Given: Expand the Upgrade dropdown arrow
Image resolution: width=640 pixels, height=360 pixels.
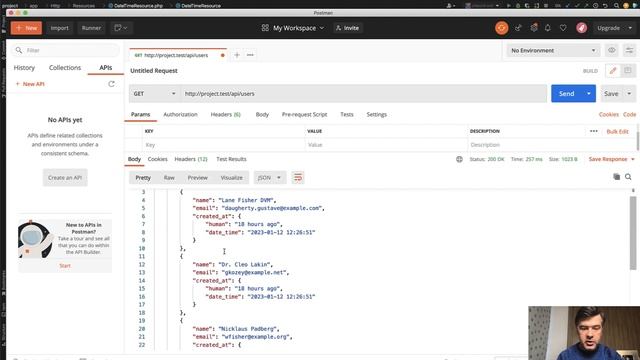Looking at the screenshot, I should tap(630, 28).
